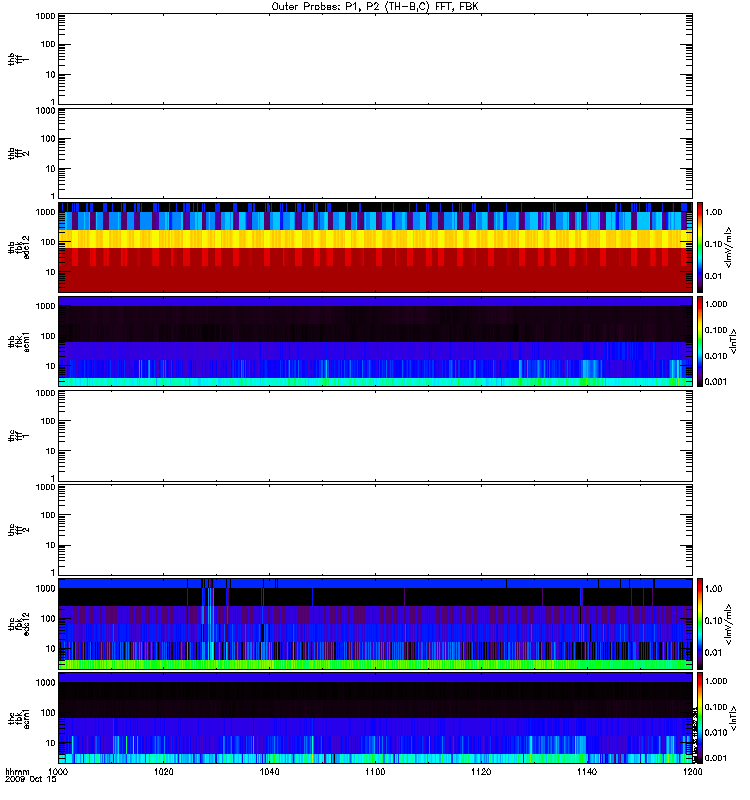Screen dimensions: 750x800
Task: Click the '2009 Oct 15' date label
Action: click(31, 780)
